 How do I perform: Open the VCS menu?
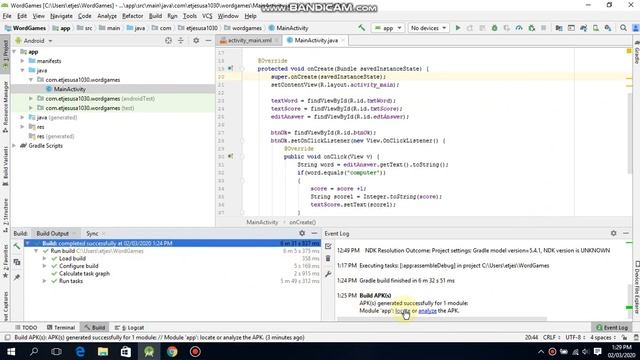(x=207, y=16)
